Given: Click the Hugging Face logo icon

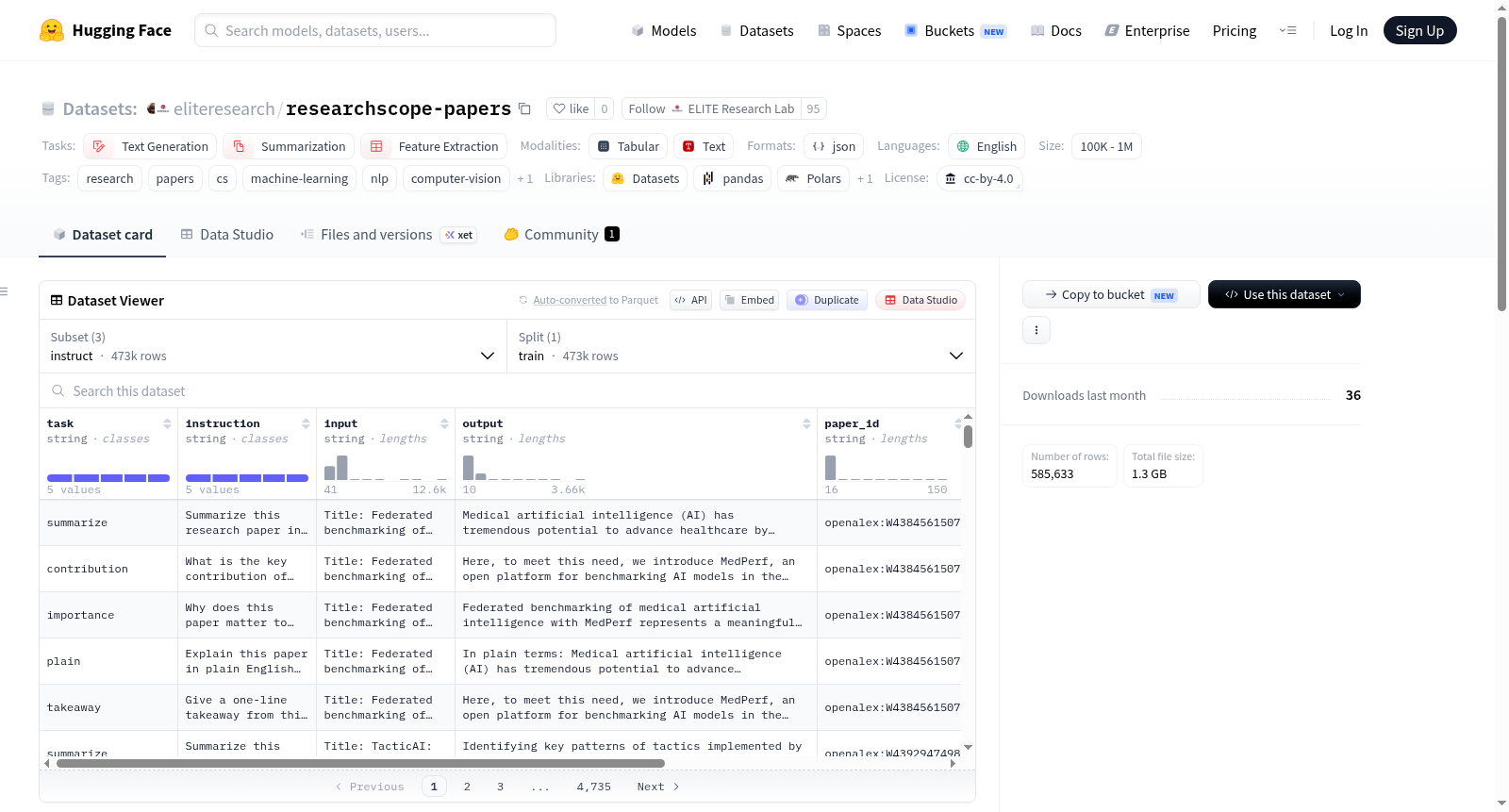Looking at the screenshot, I should 52,30.
